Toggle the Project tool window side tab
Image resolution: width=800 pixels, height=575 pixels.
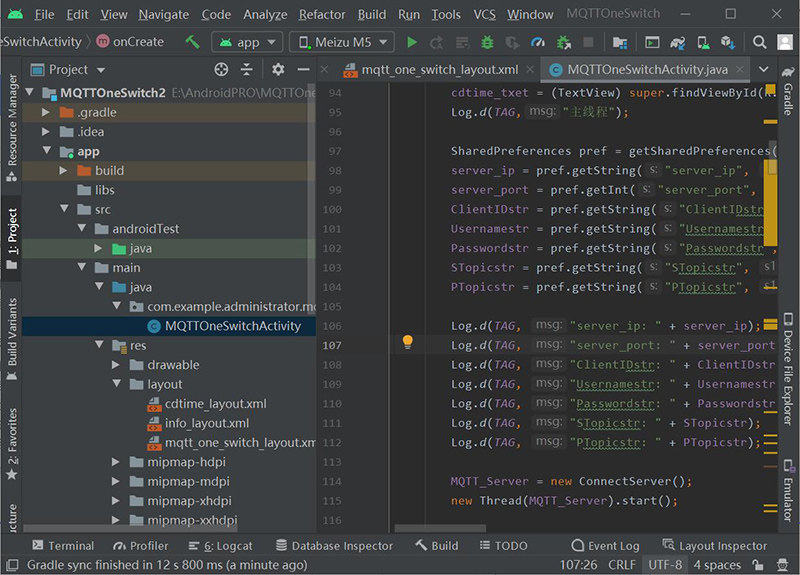click(11, 238)
